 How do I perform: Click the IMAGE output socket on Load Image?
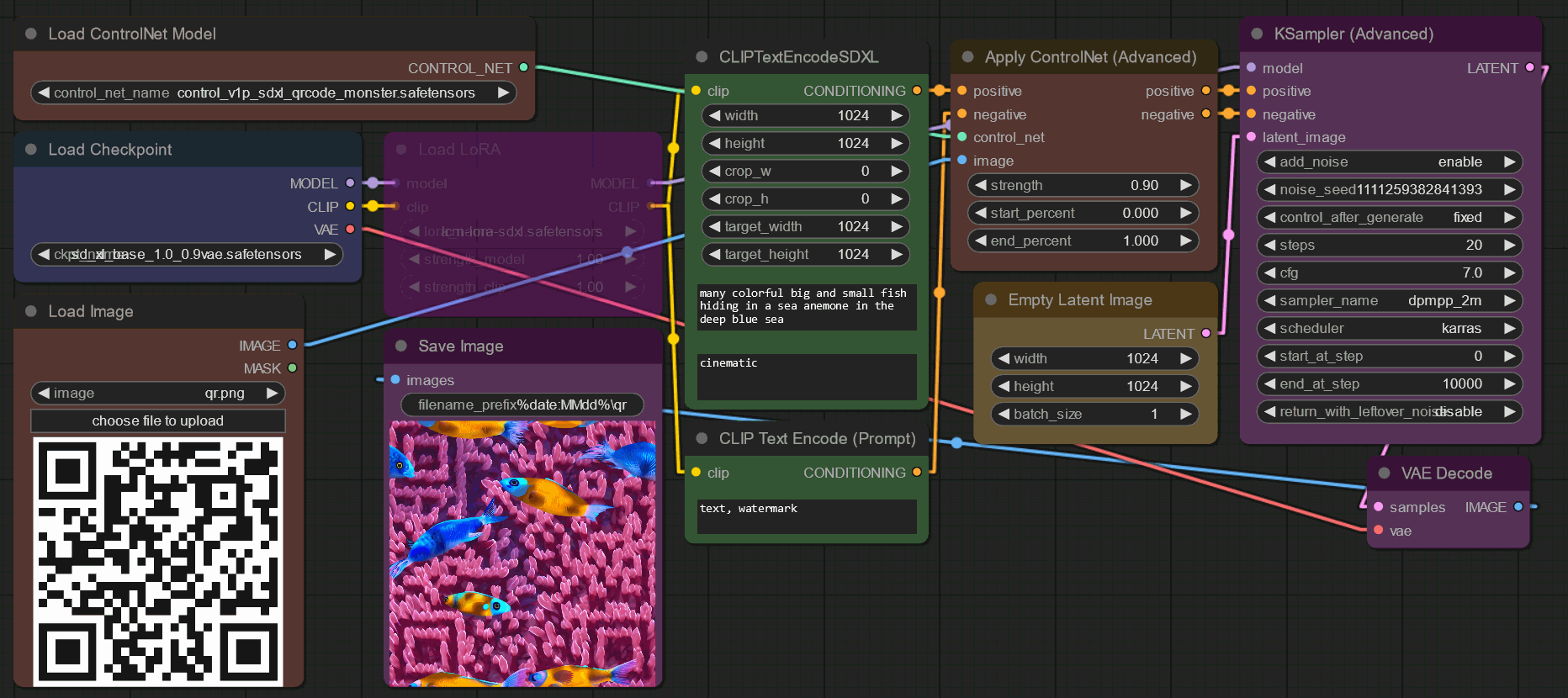(x=293, y=345)
